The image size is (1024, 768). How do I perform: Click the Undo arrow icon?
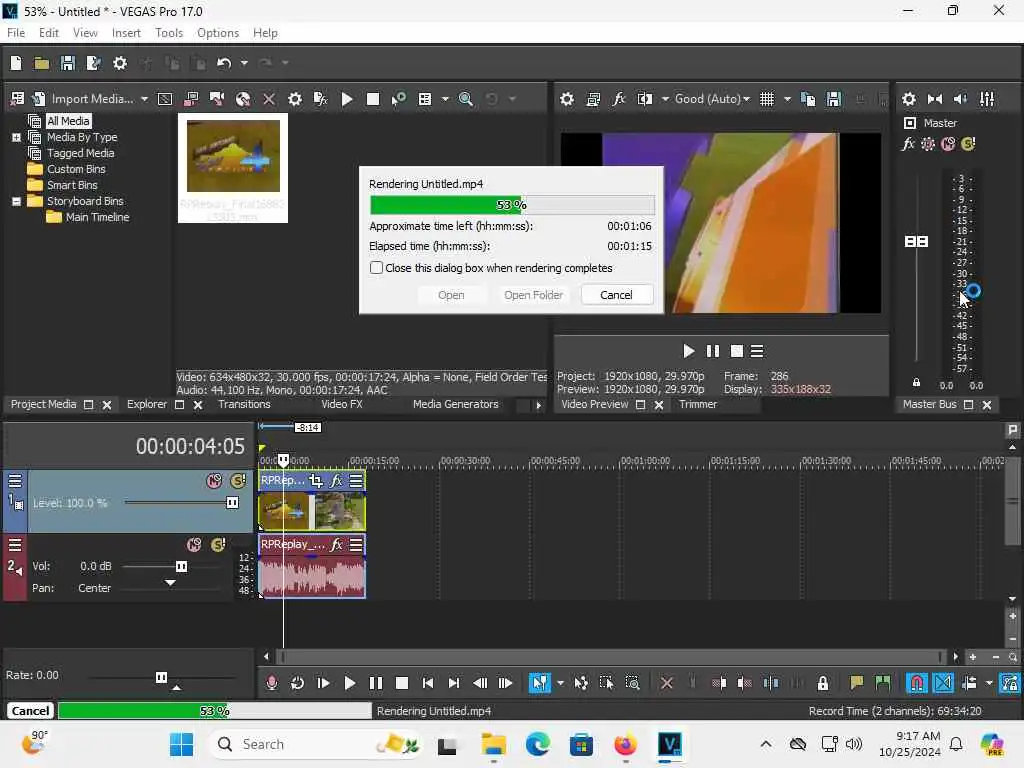coord(224,63)
